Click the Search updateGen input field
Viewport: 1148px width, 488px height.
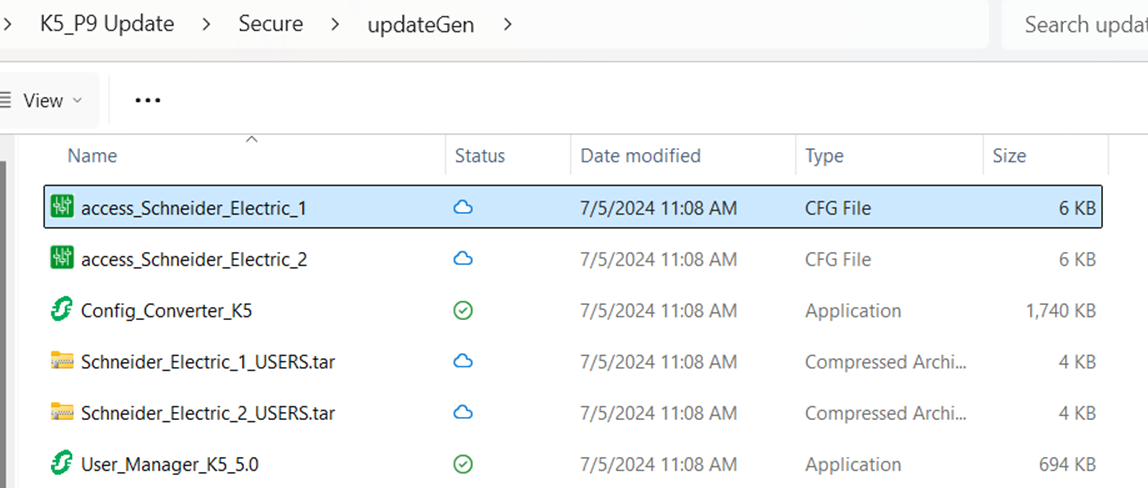[1075, 24]
